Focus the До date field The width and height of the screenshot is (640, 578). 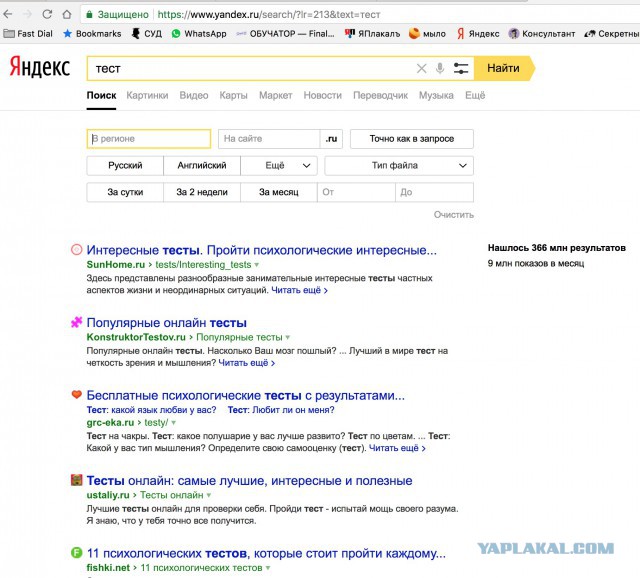(x=434, y=192)
